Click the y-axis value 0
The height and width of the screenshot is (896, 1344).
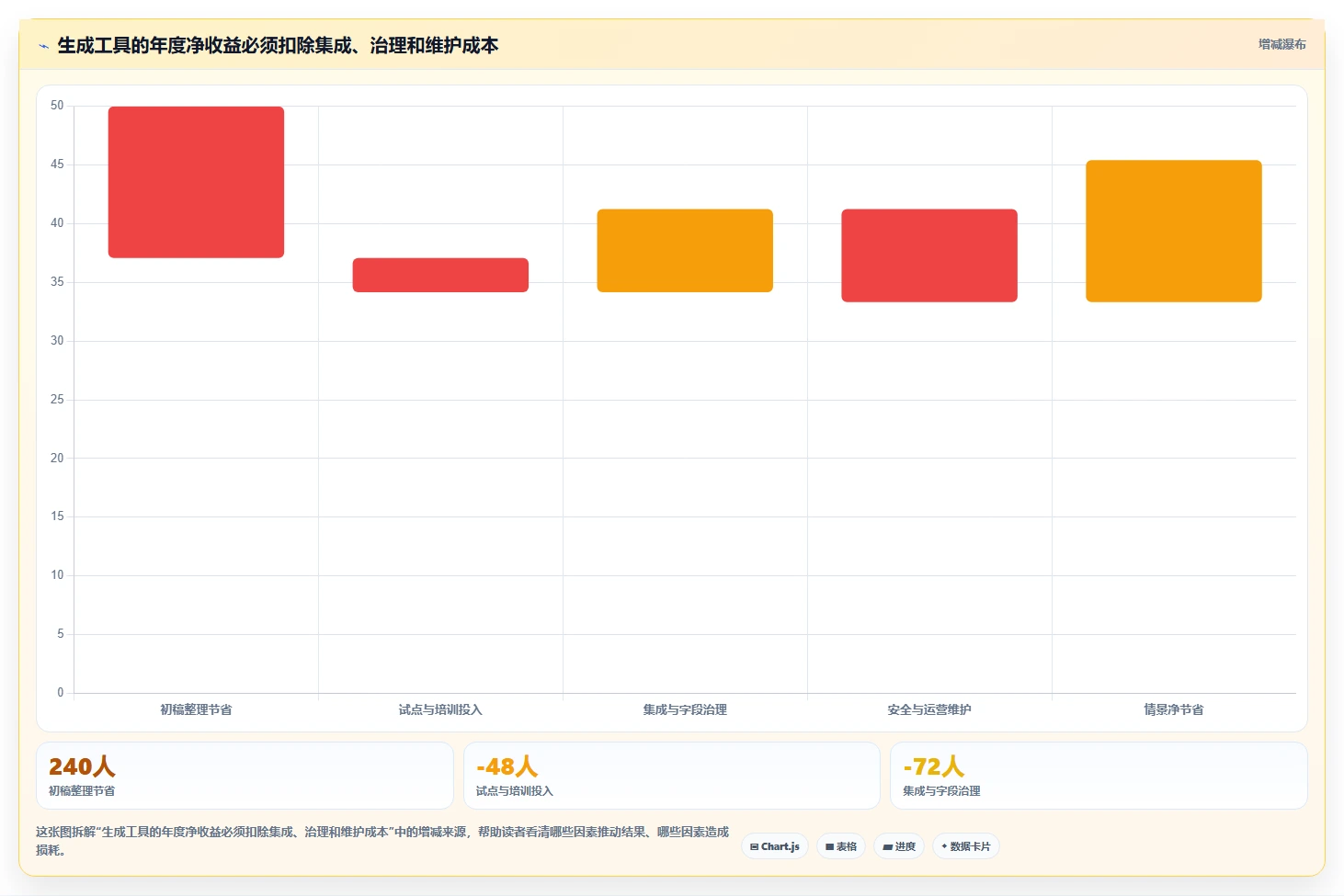[x=61, y=693]
